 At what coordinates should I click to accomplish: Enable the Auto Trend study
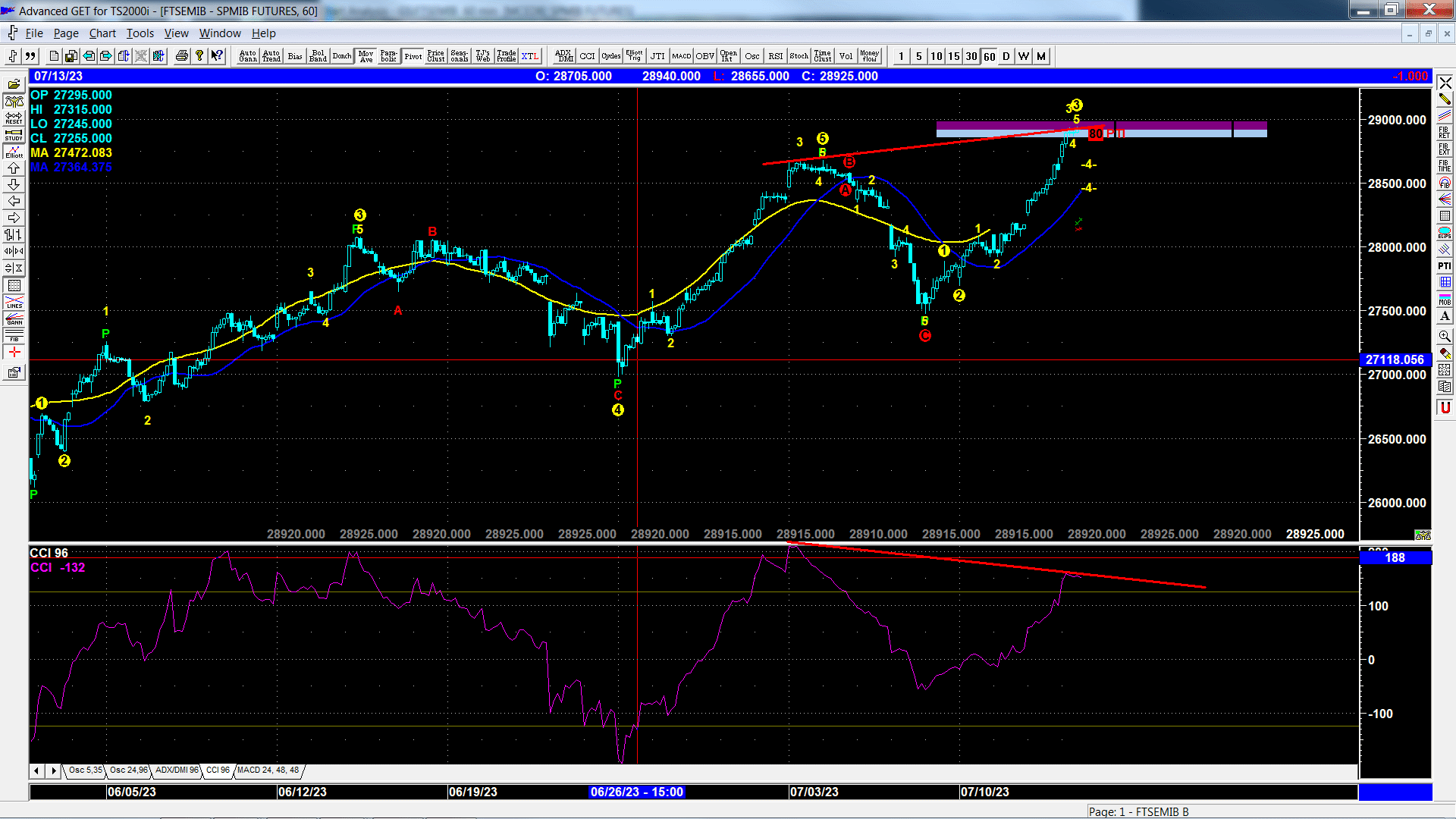271,56
